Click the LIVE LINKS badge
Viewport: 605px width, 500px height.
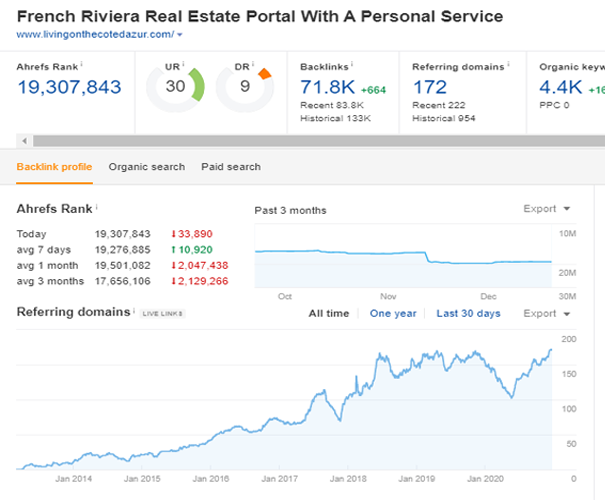(x=162, y=314)
